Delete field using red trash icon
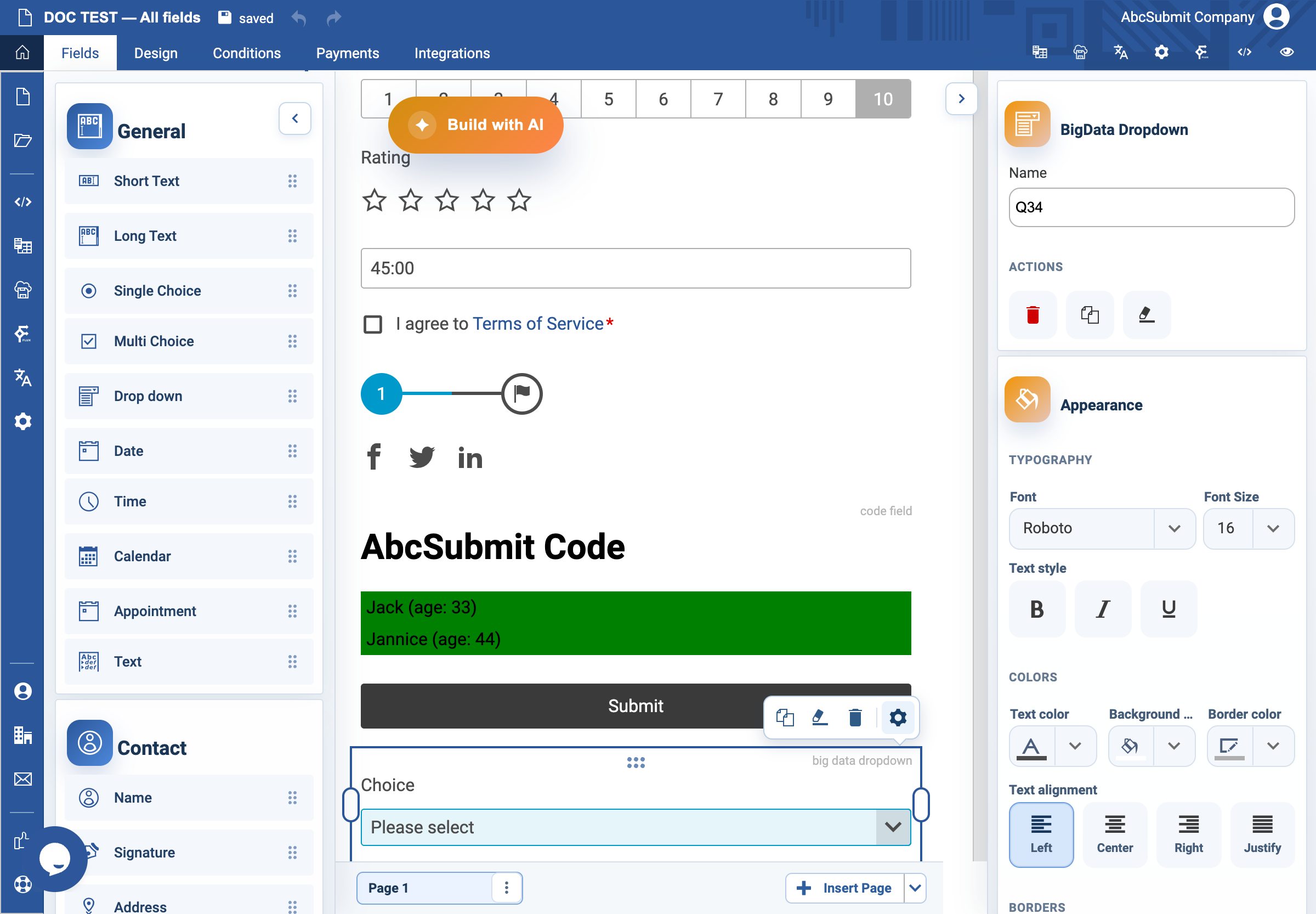1316x914 pixels. (1033, 314)
